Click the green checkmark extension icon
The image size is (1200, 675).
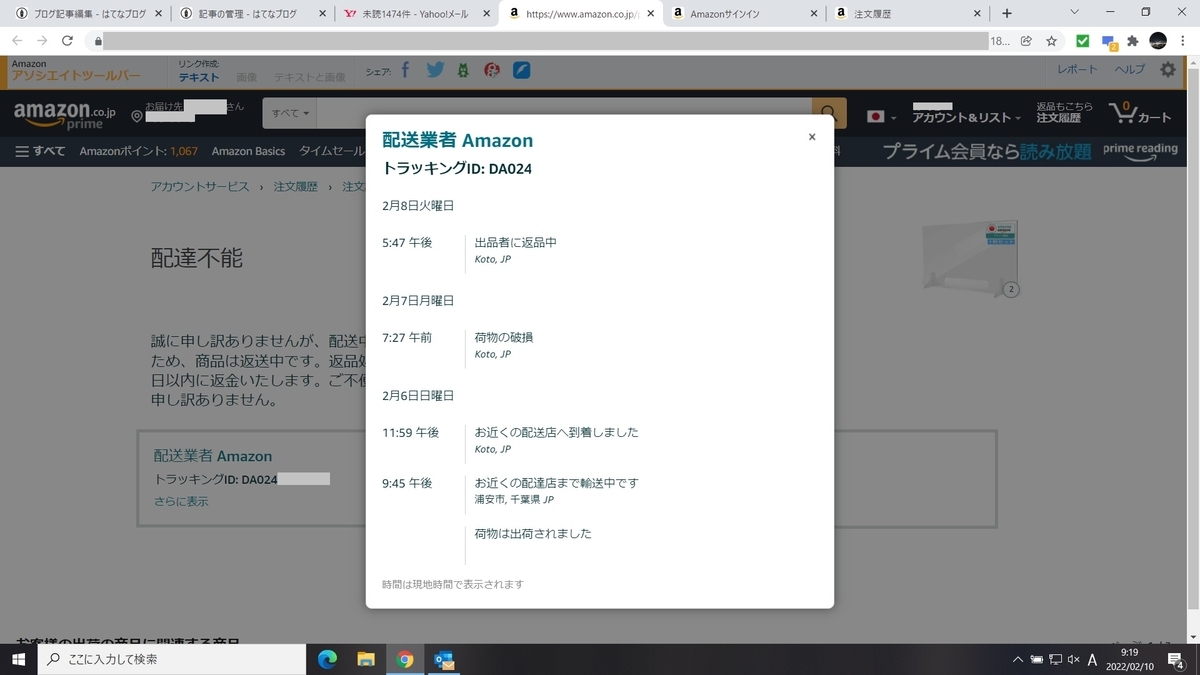click(x=1082, y=41)
